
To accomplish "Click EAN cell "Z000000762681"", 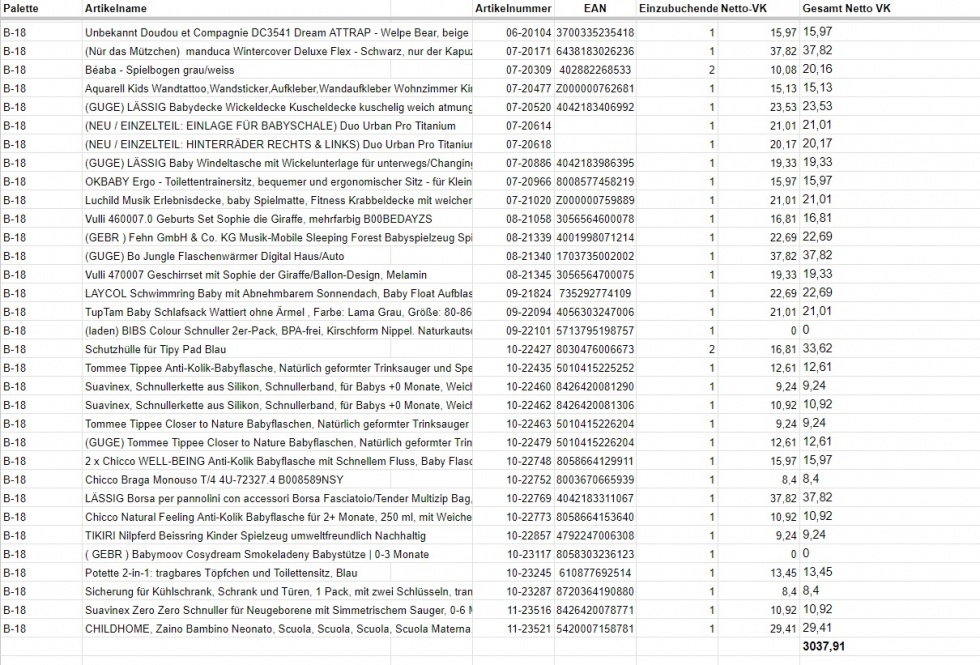I will click(595, 89).
